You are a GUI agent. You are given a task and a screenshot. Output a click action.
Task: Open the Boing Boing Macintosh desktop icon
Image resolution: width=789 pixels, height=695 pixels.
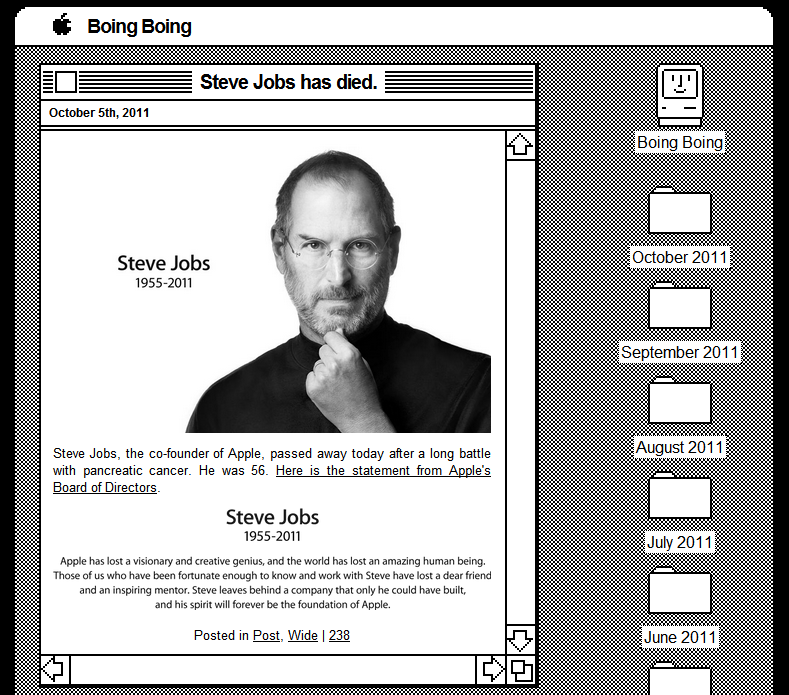(679, 95)
